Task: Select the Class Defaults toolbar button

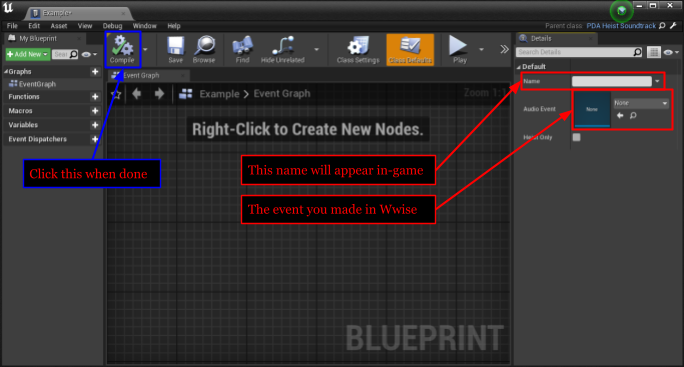Action: [410, 50]
